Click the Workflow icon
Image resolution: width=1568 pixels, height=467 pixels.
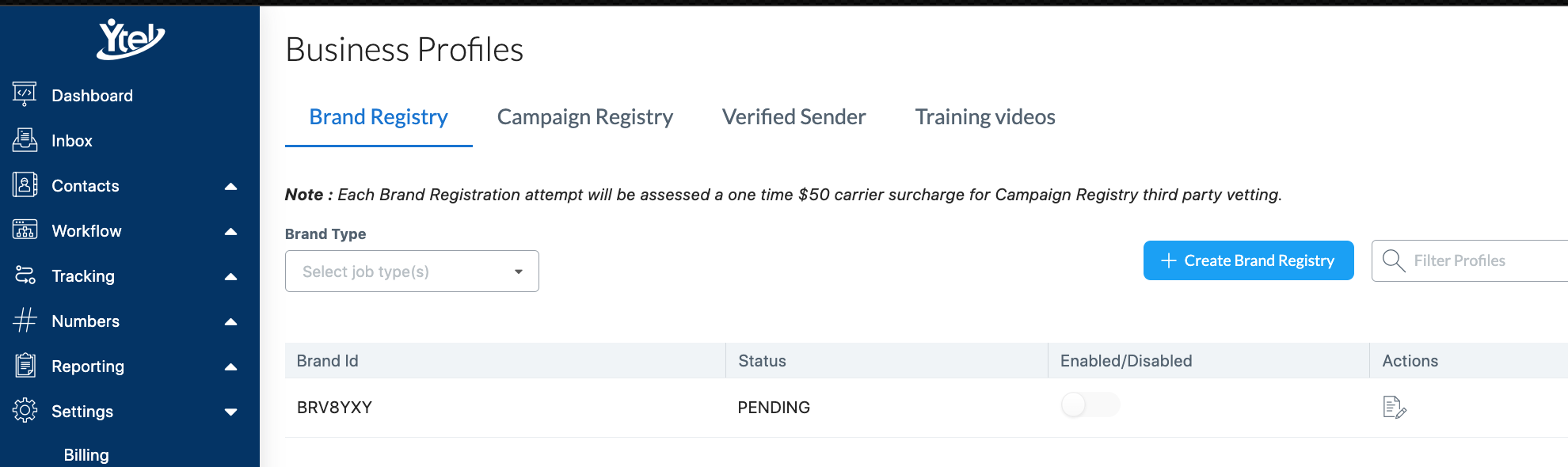25,230
